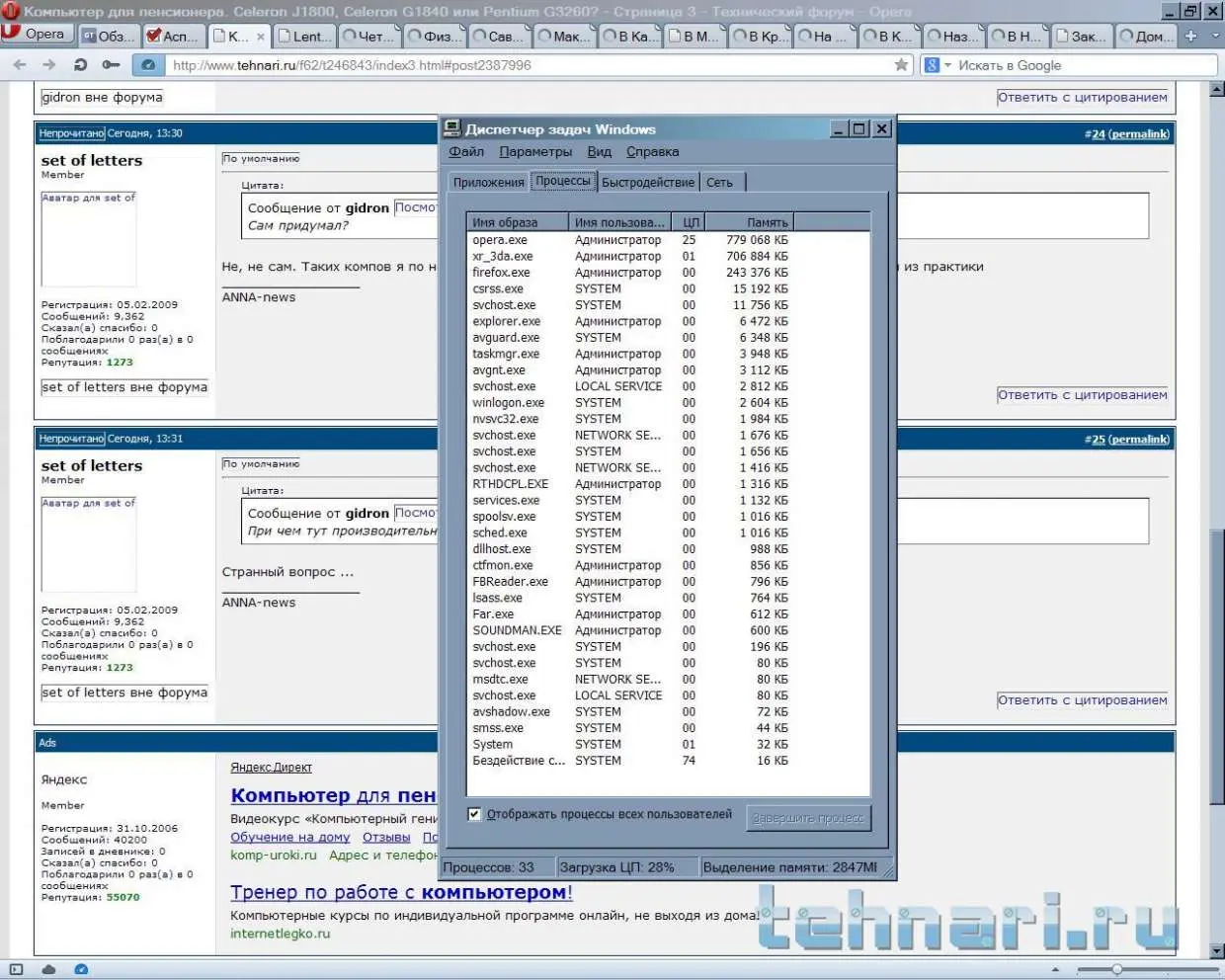Screen dimensions: 1225x980
Task: Open the Вид menu in Task Manager
Action: tap(600, 152)
